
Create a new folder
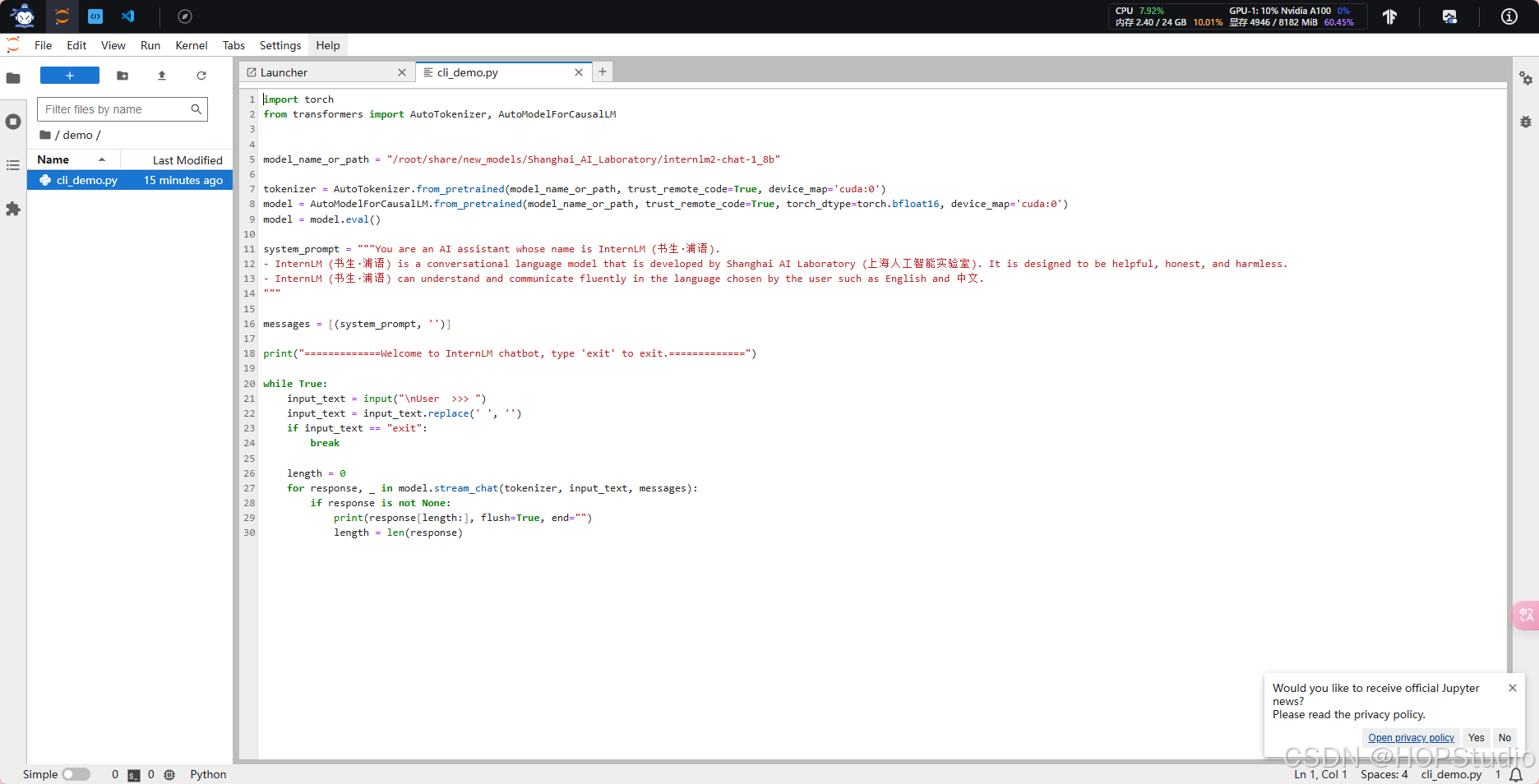click(x=122, y=76)
